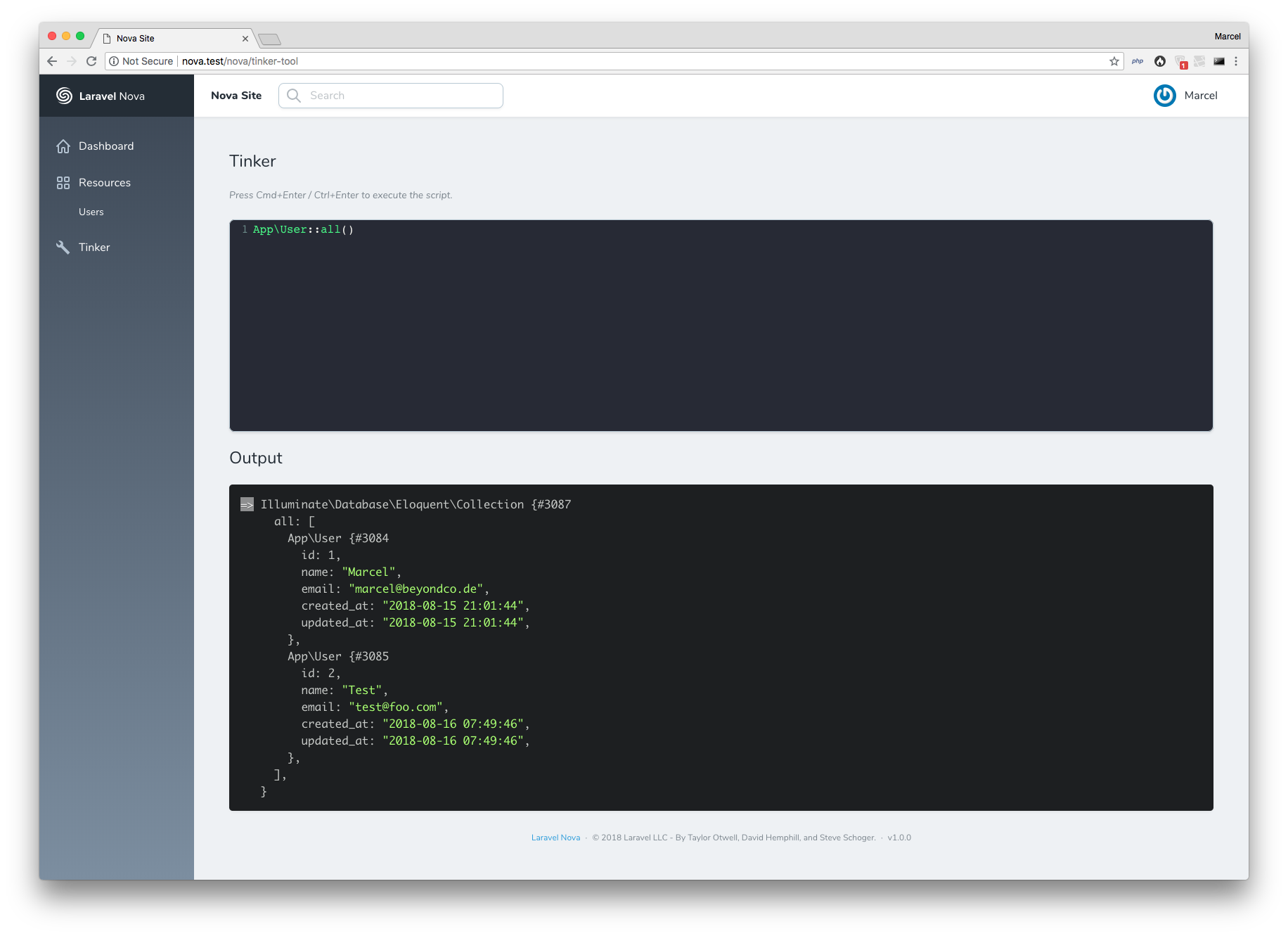Click the Marcel Chrome profile button
Viewport: 1288px width, 936px height.
click(x=1228, y=37)
